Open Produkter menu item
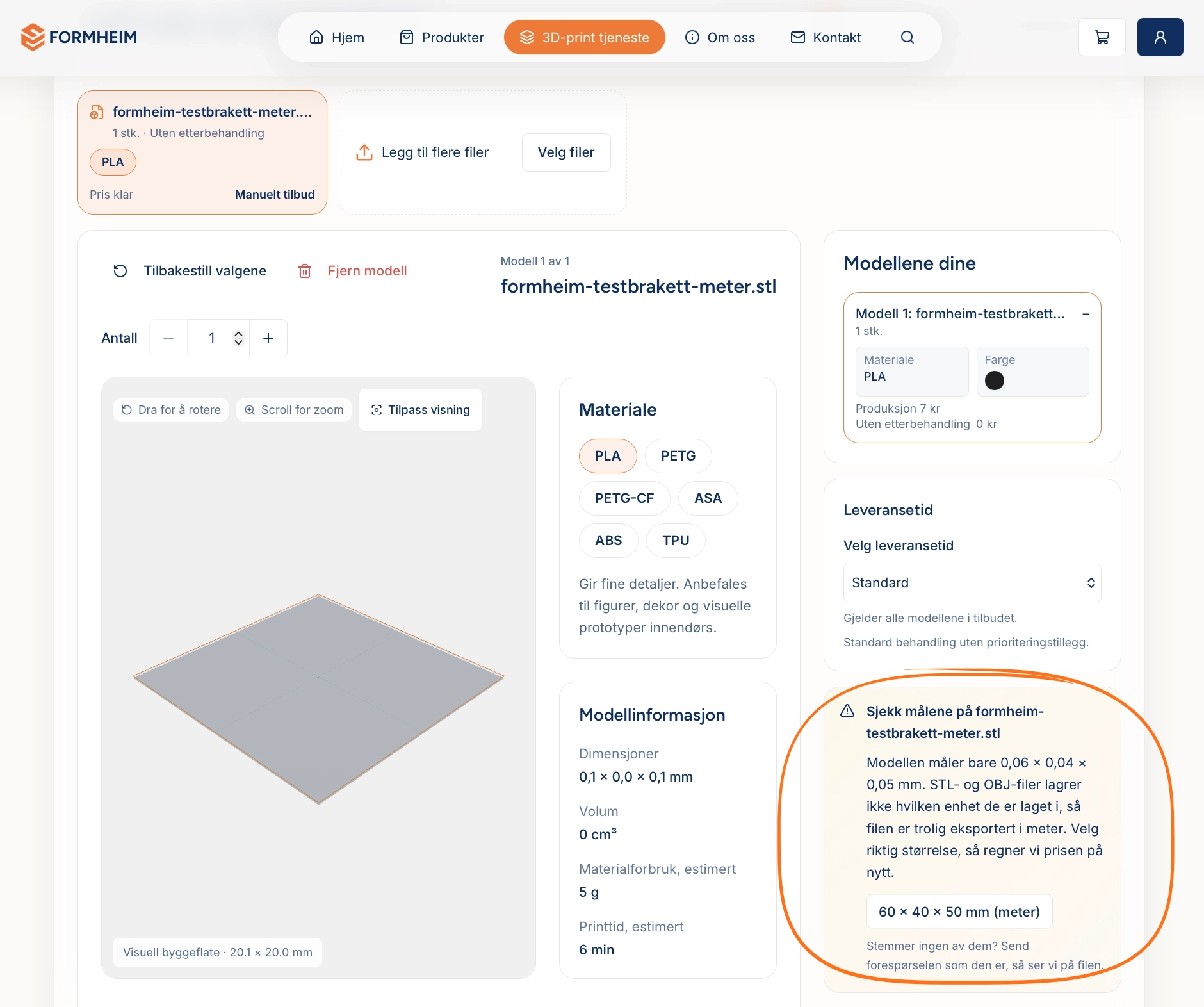The height and width of the screenshot is (1007, 1204). click(442, 37)
